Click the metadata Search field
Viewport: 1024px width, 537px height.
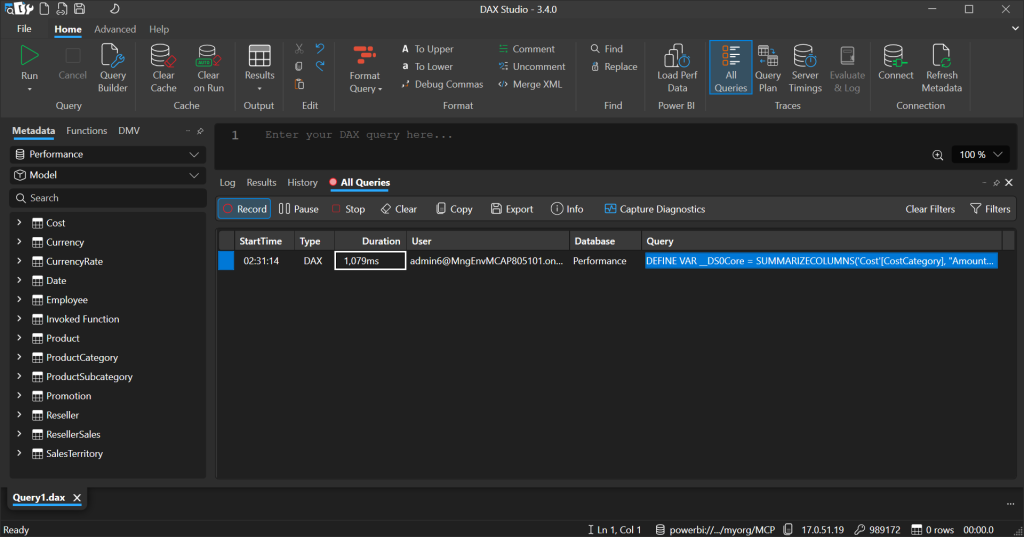(x=107, y=198)
